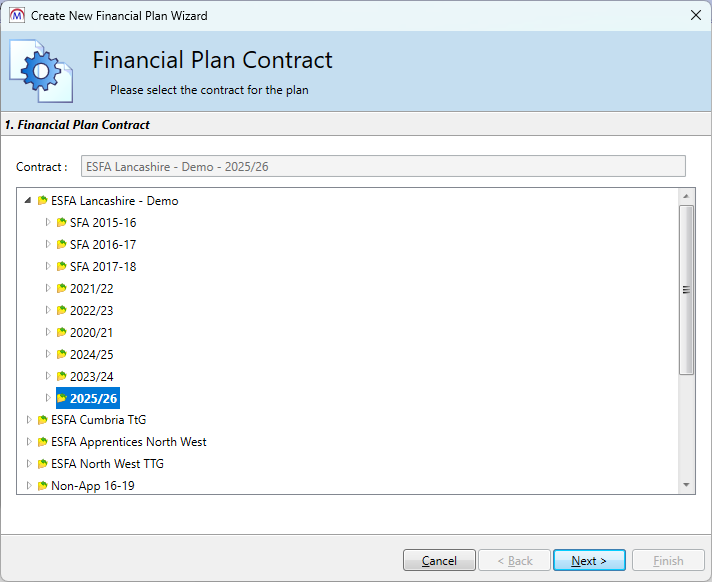The width and height of the screenshot is (712, 582).
Task: Choose the 2022/23 tree entry
Action: click(91, 311)
